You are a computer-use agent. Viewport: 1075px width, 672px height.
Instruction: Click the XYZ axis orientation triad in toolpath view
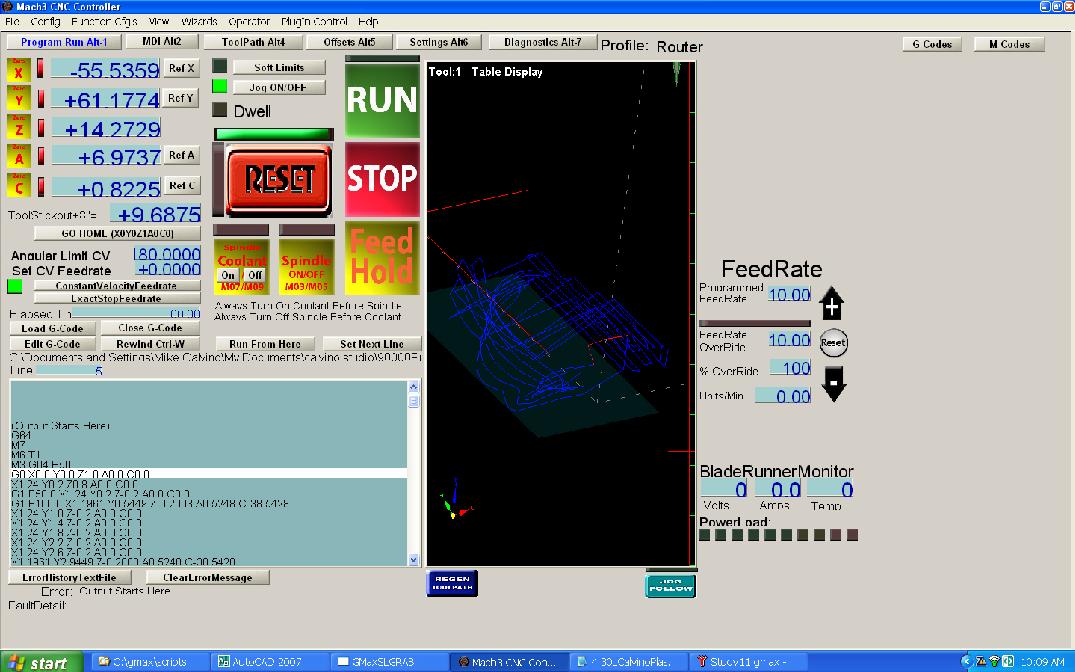(456, 499)
